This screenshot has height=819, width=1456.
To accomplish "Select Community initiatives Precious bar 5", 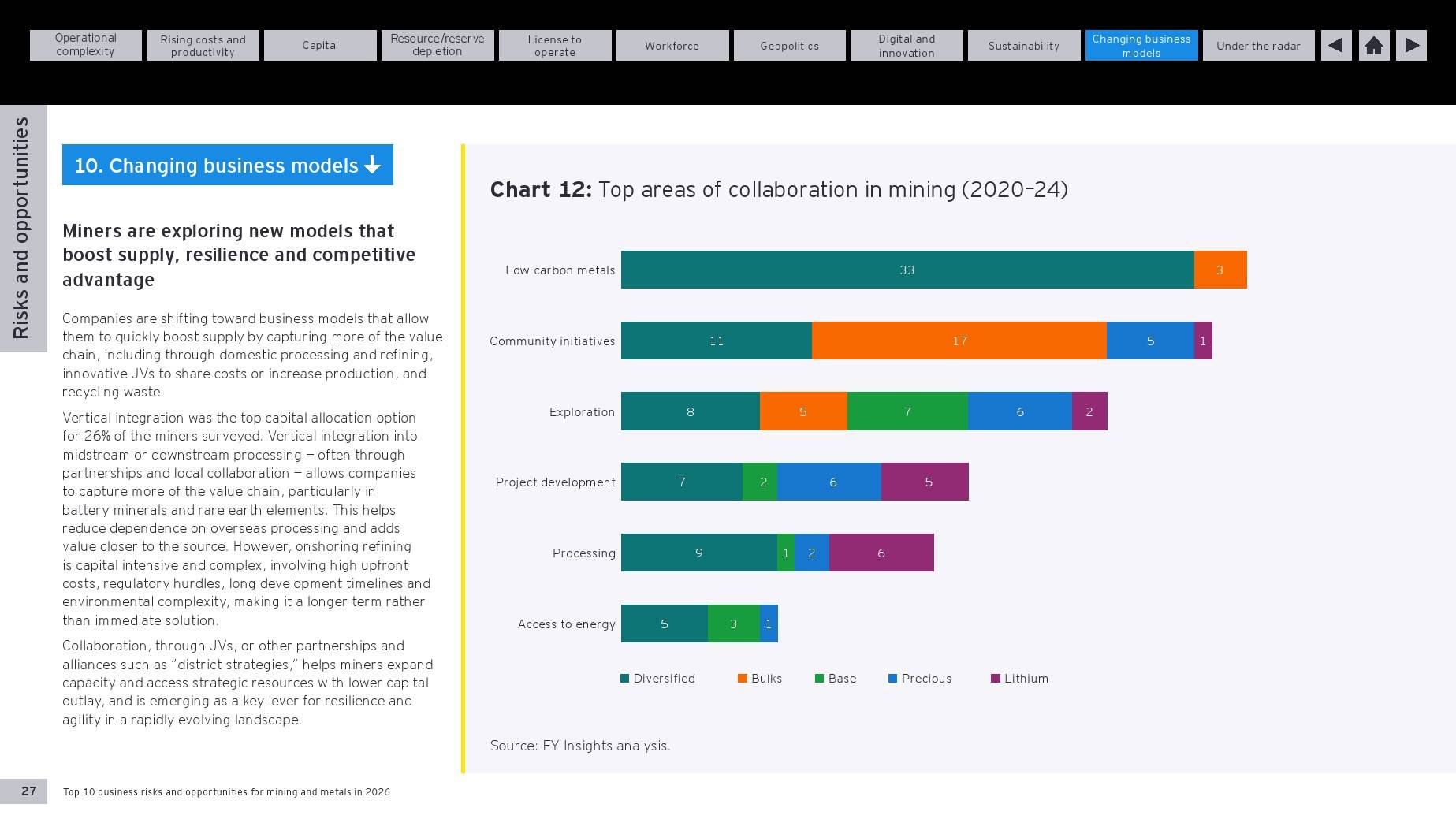I will click(x=1150, y=341).
